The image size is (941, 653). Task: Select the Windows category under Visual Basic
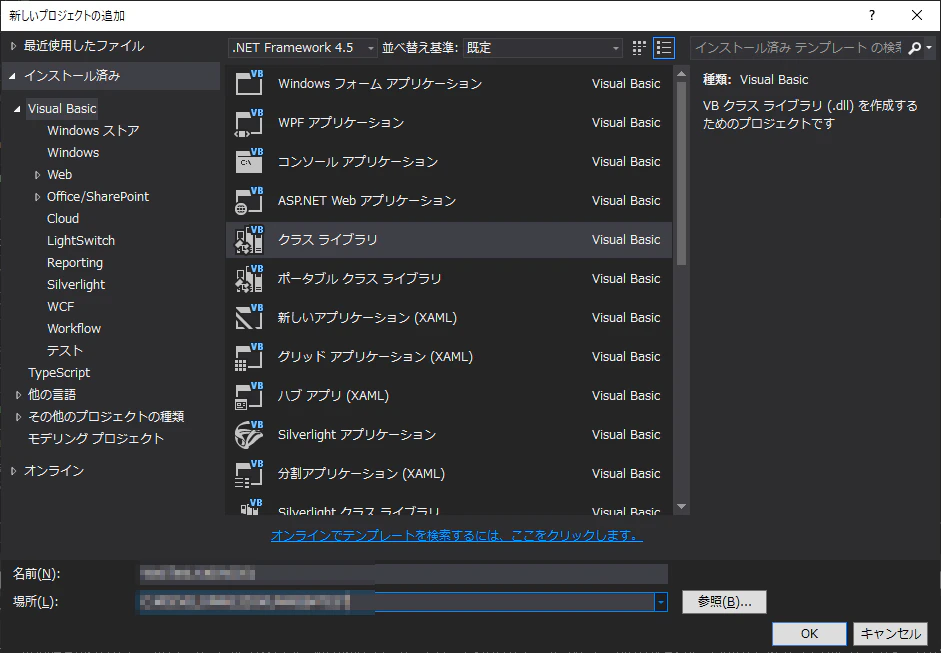coord(73,152)
